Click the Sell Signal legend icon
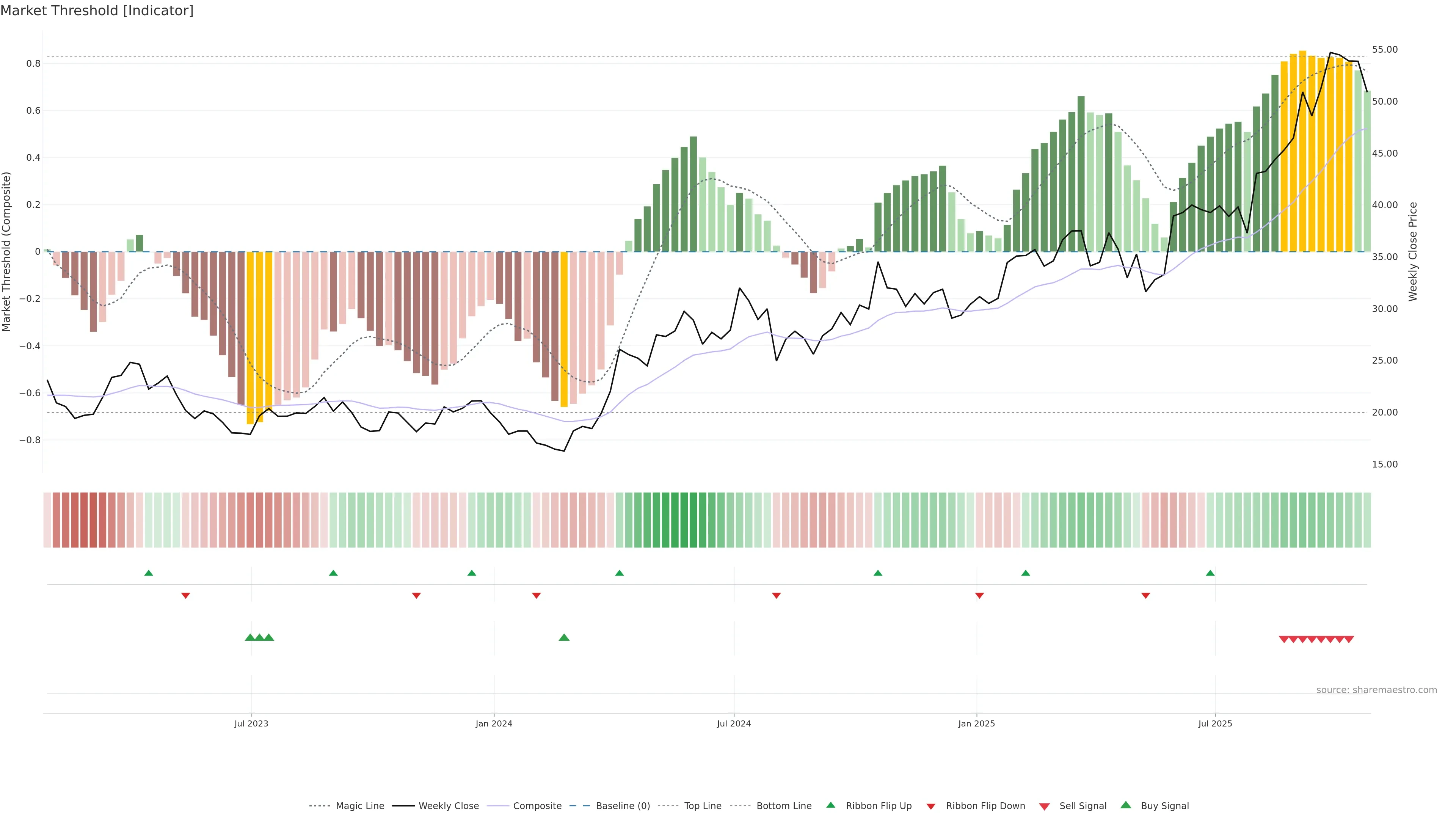 1045,806
